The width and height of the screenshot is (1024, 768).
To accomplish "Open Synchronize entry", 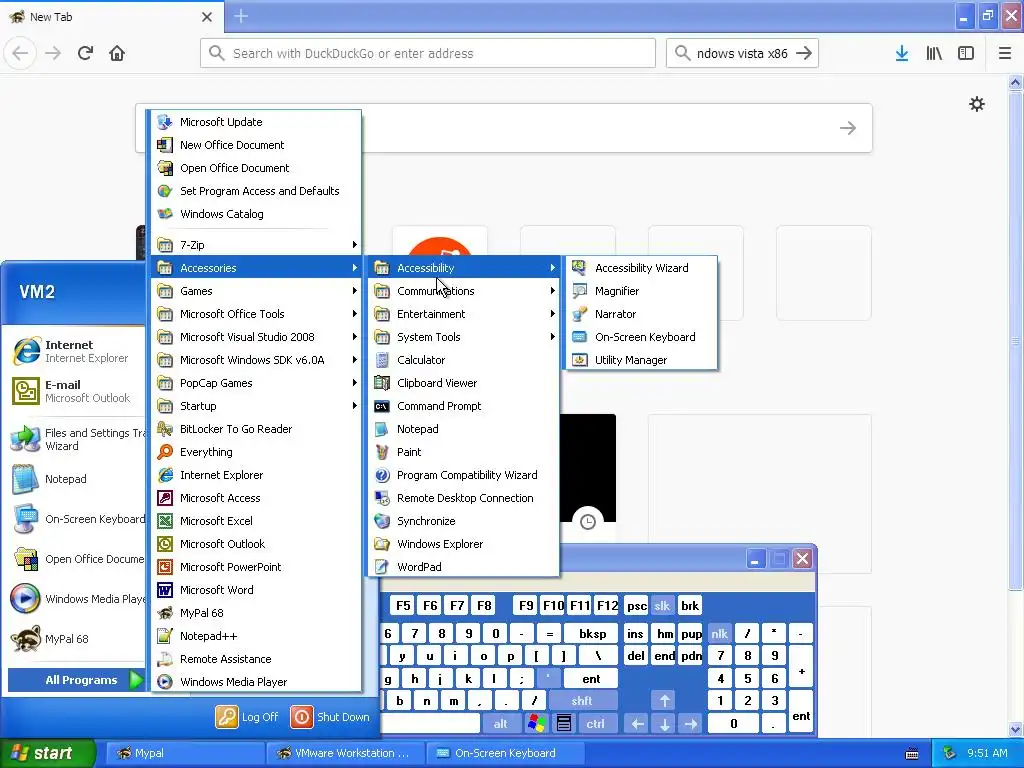I will pyautogui.click(x=463, y=521).
